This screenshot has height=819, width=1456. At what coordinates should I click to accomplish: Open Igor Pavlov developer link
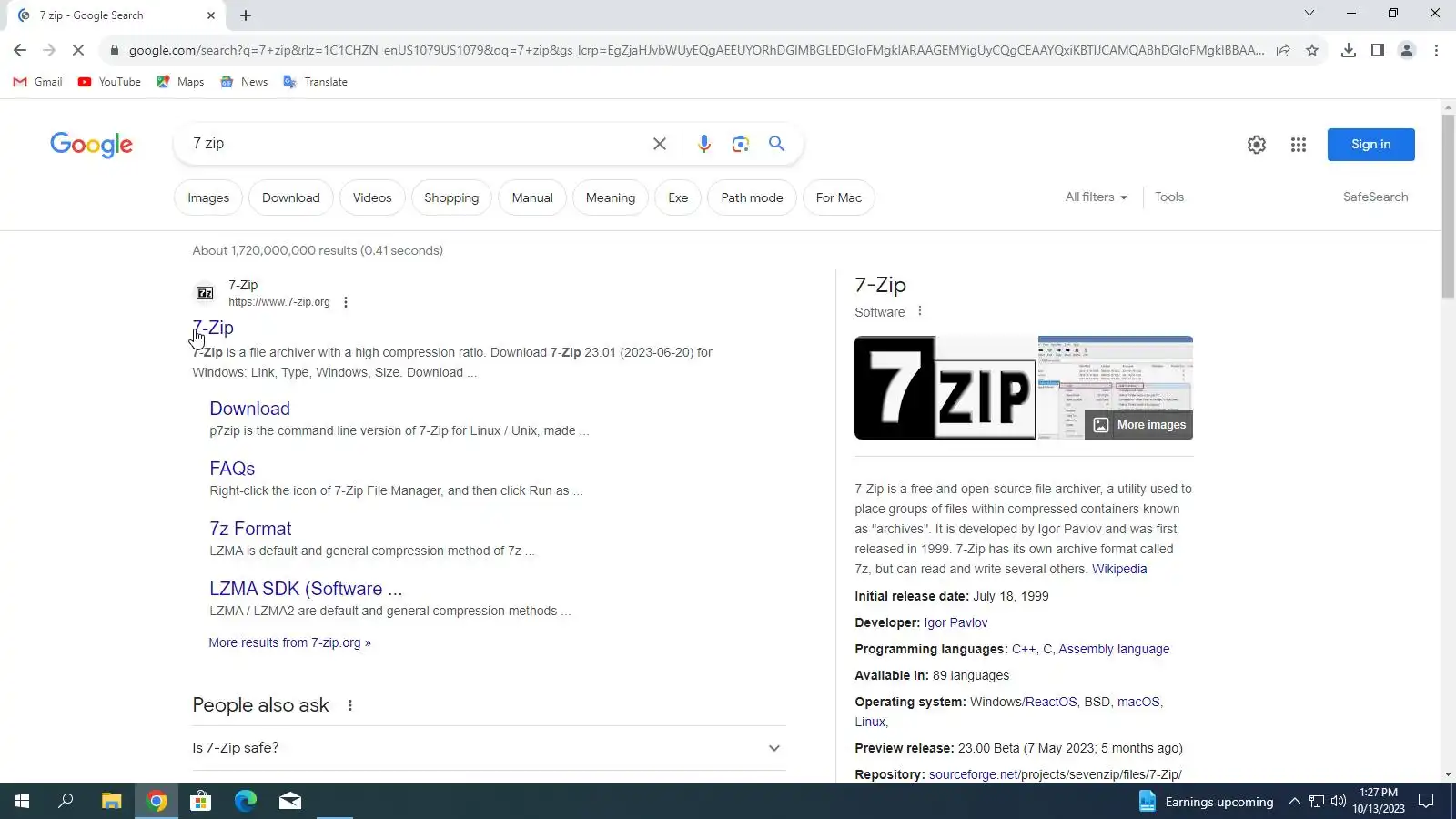[955, 622]
